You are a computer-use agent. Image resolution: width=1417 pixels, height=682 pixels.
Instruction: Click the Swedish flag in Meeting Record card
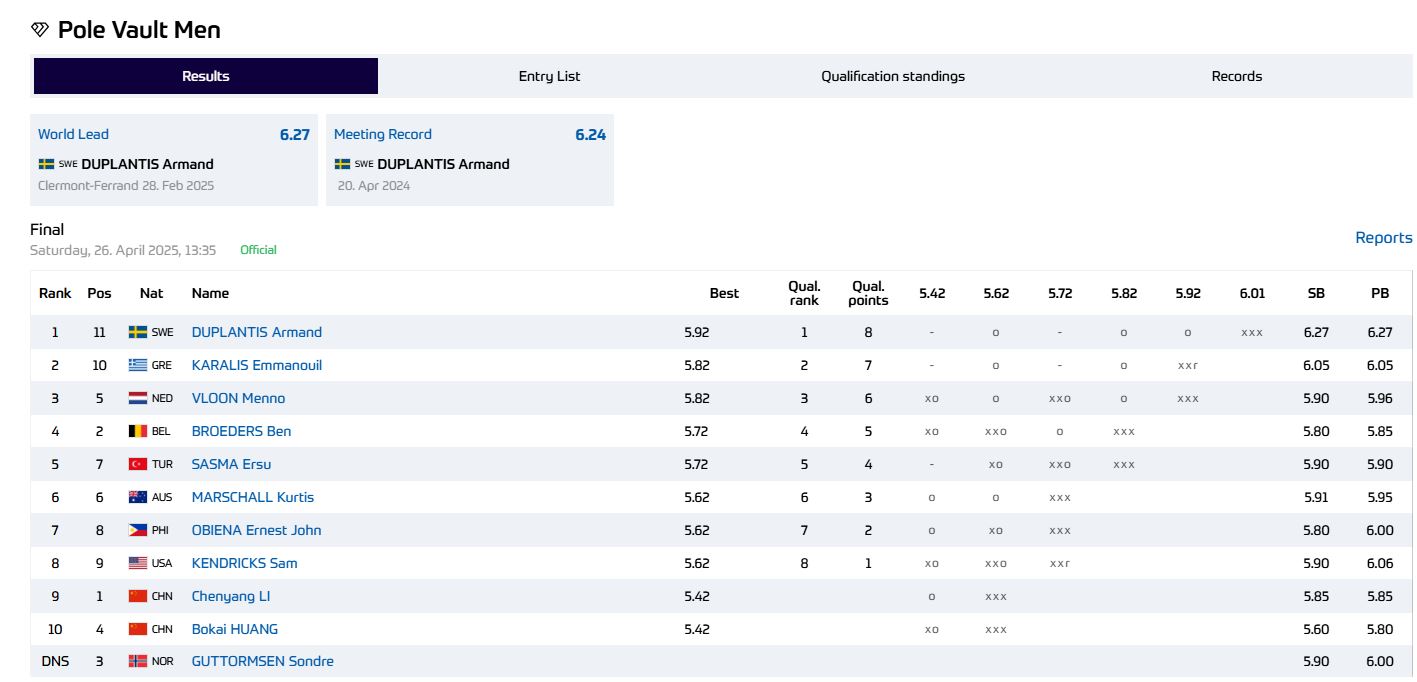[342, 164]
